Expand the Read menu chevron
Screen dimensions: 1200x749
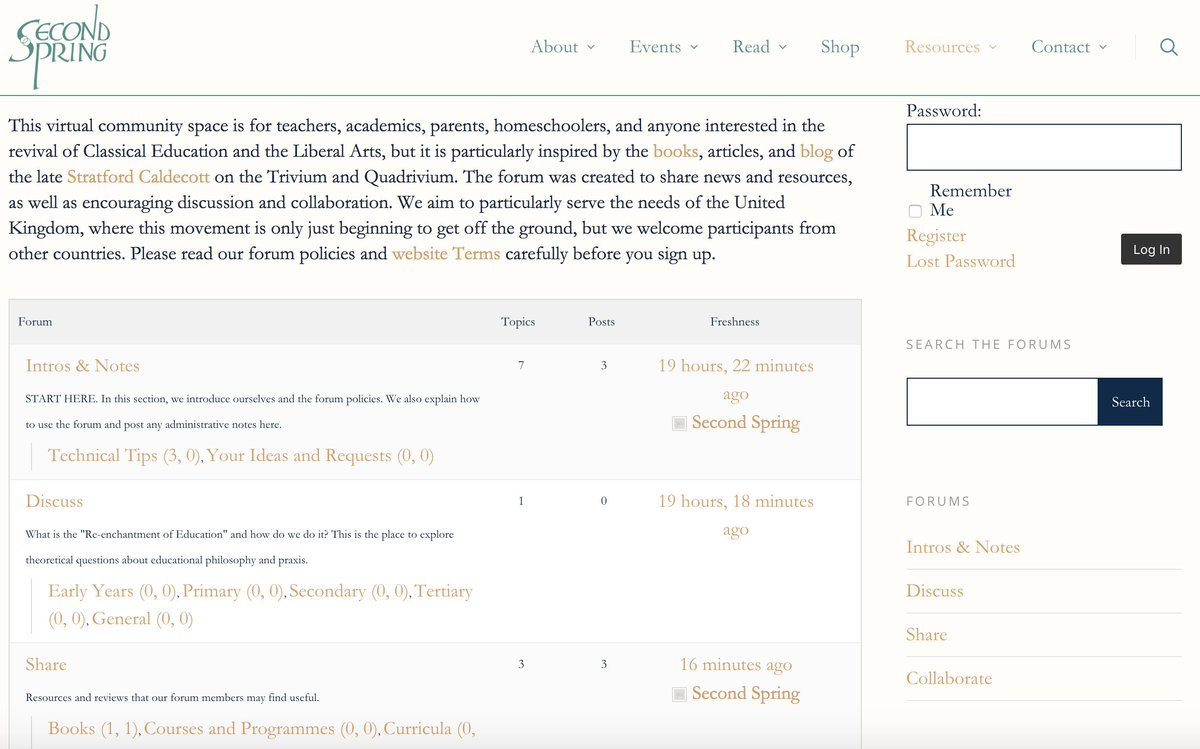click(x=782, y=47)
